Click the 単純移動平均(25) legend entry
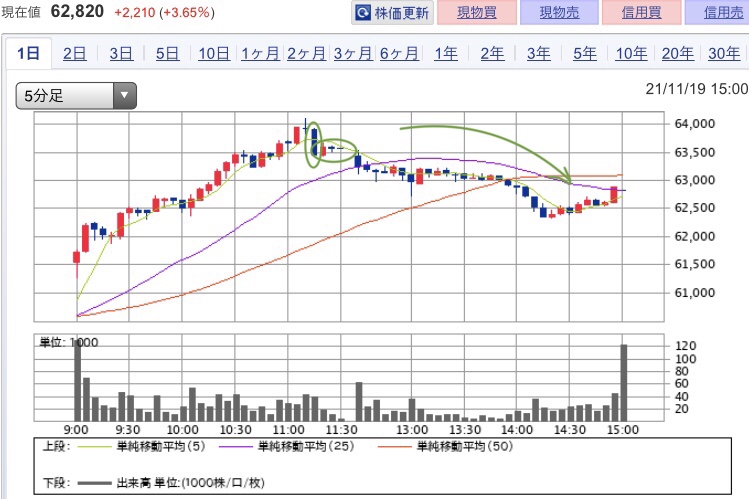749x499 pixels. (306, 446)
